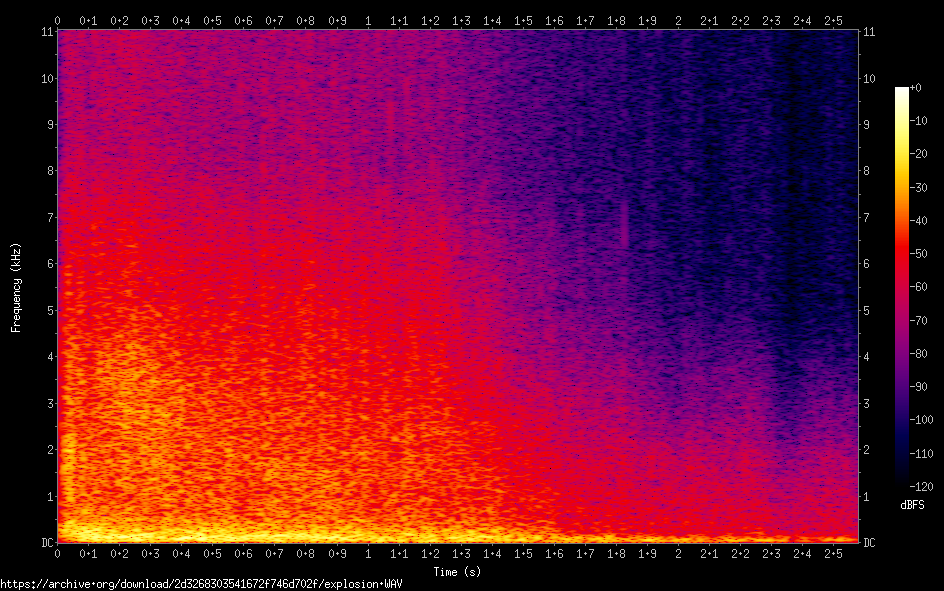Screen dimensions: 944x591
Task: Click the DC label on the left frequency axis
Action: [46, 543]
